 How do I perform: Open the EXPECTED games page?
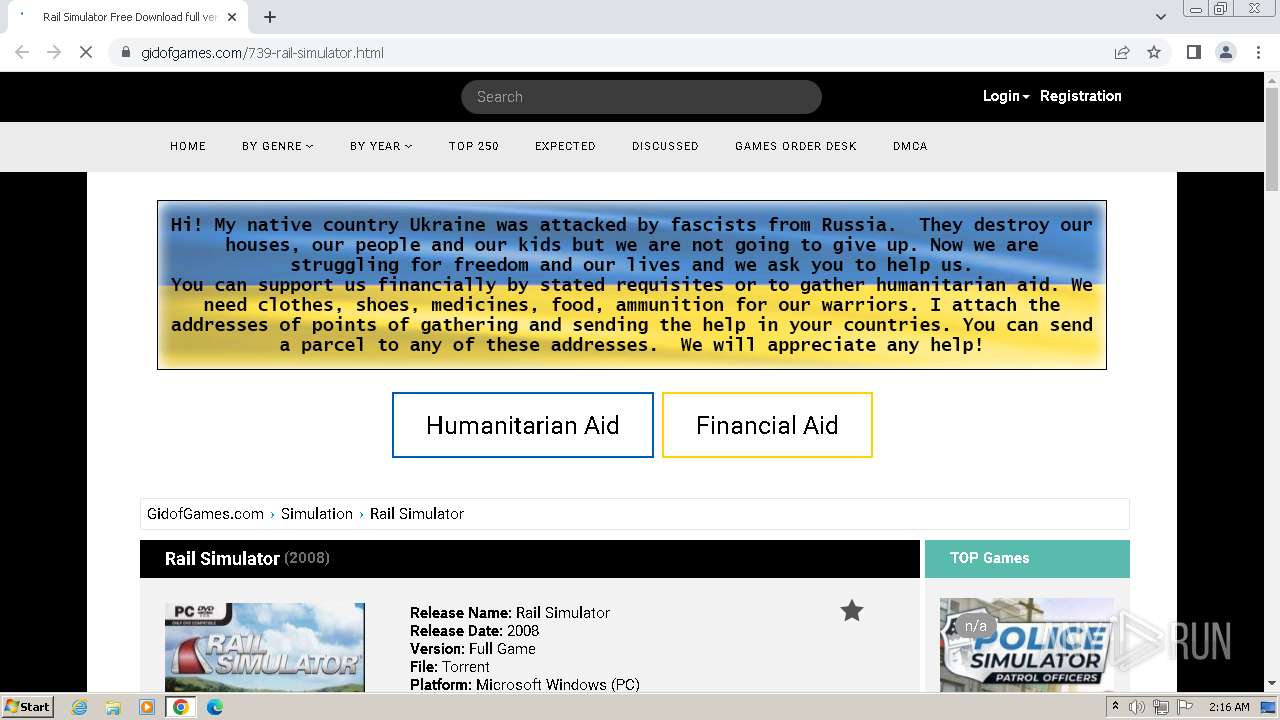[x=565, y=146]
